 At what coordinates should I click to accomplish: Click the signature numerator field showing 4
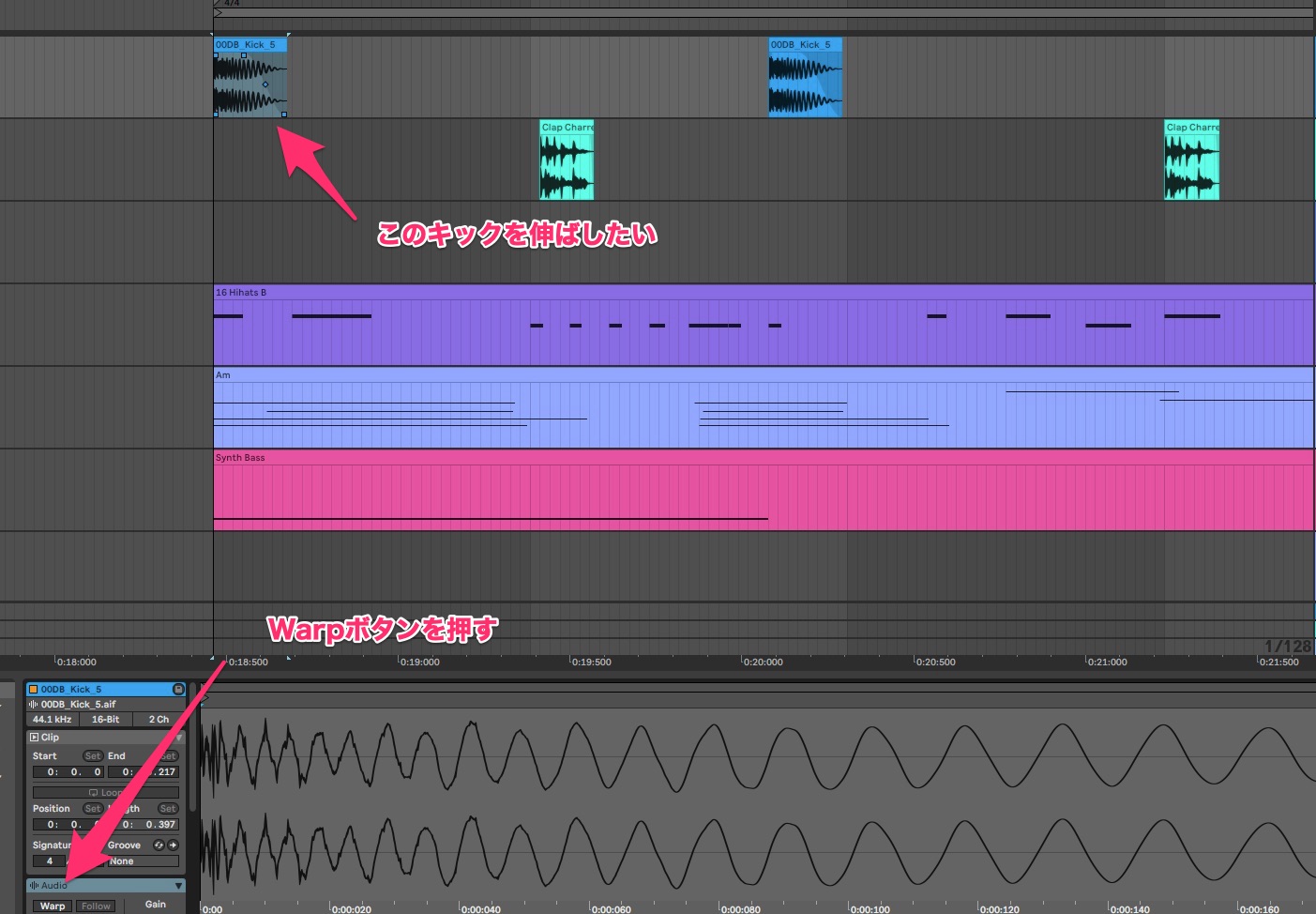(50, 861)
